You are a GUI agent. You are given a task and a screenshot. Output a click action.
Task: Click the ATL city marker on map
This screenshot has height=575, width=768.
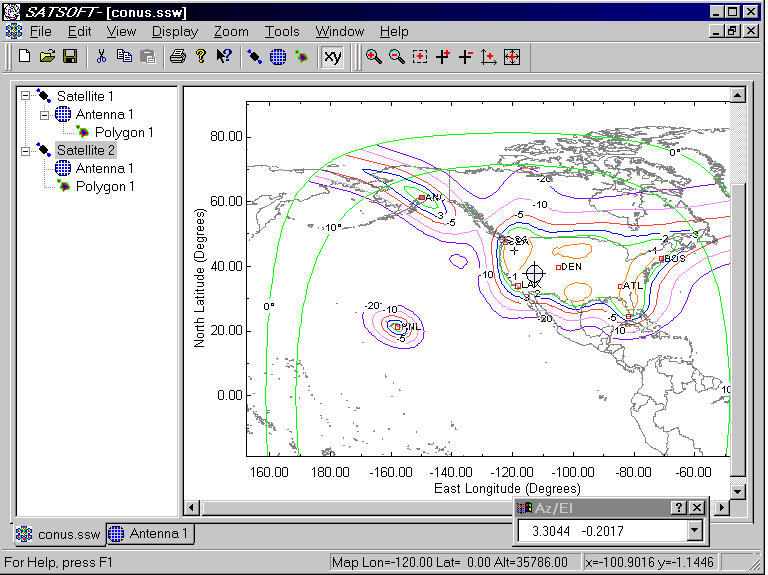(x=620, y=287)
